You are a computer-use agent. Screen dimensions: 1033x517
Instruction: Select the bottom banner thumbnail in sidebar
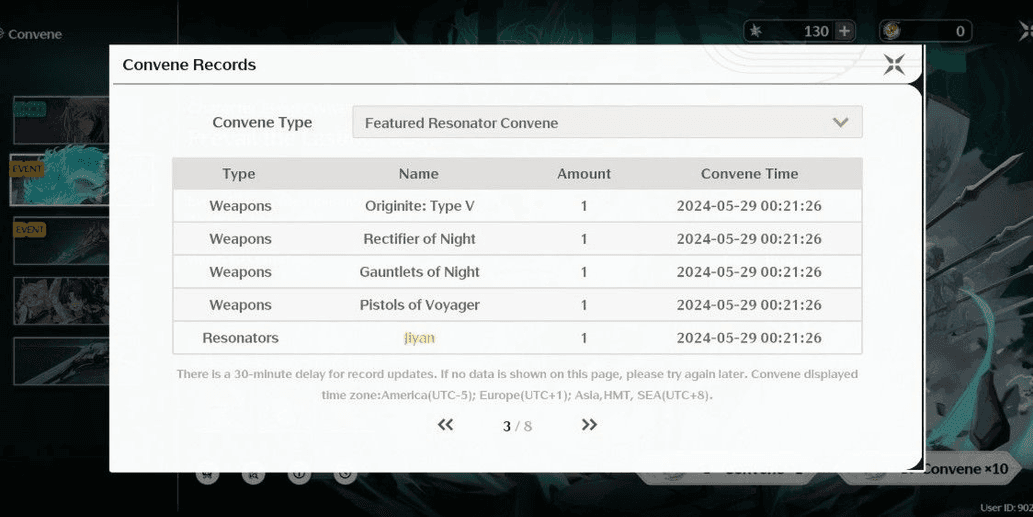60,361
